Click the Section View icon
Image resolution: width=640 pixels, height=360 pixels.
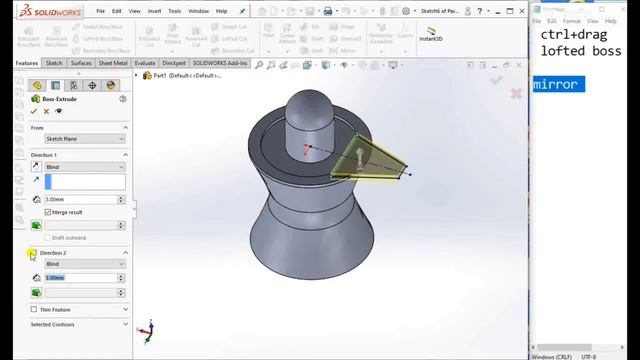(x=295, y=65)
